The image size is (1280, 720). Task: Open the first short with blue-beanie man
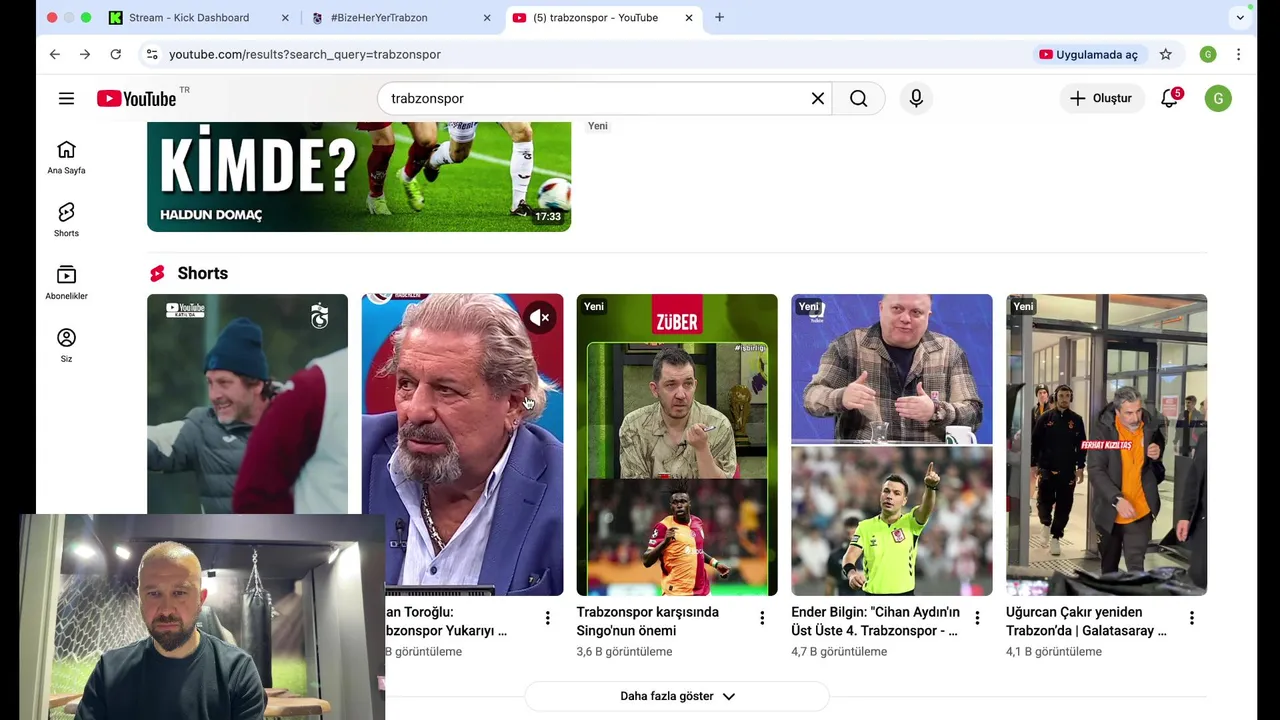tap(247, 403)
